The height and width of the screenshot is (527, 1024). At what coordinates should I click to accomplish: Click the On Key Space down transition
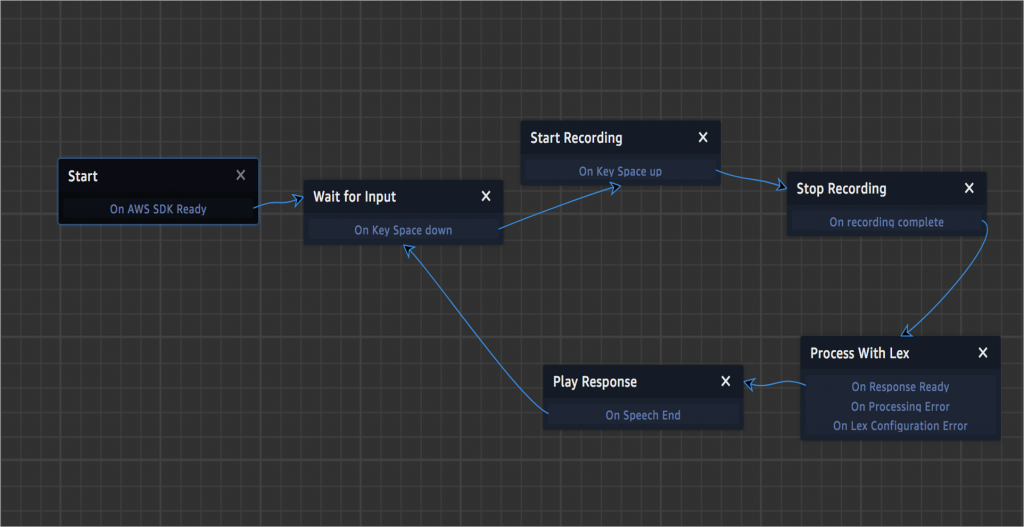tap(403, 230)
